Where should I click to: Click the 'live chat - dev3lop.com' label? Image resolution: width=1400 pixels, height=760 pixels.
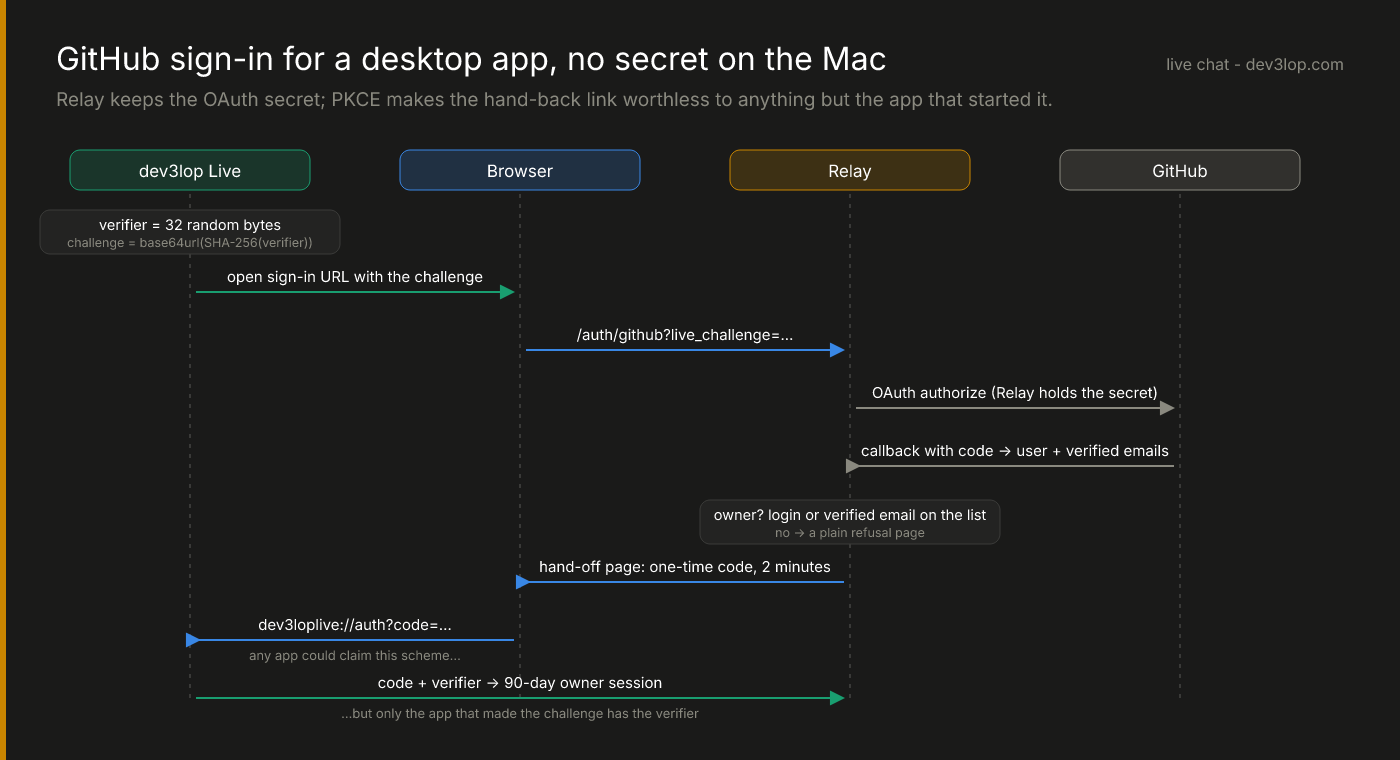[1254, 64]
